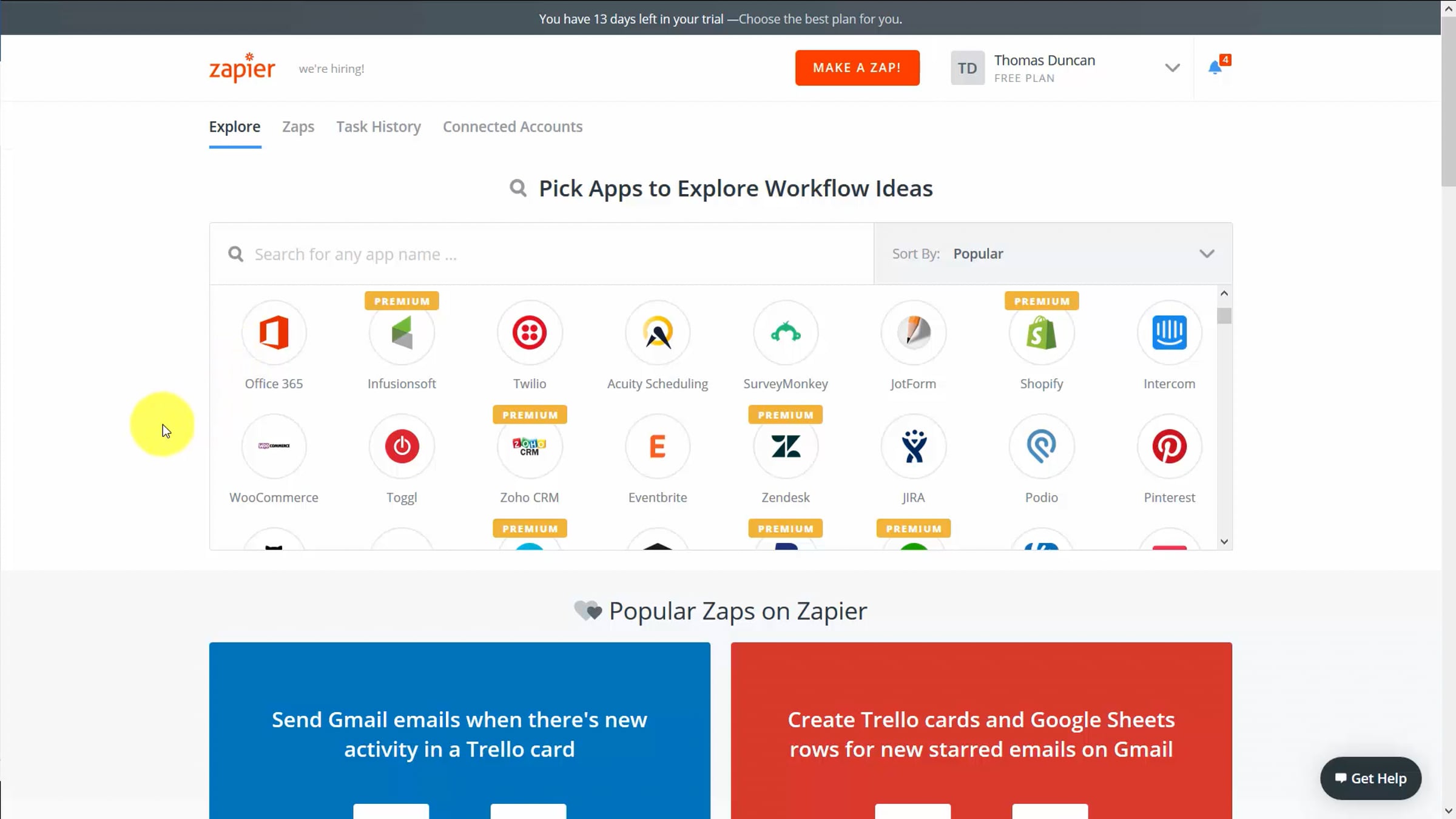Click the app name search field

(x=546, y=254)
